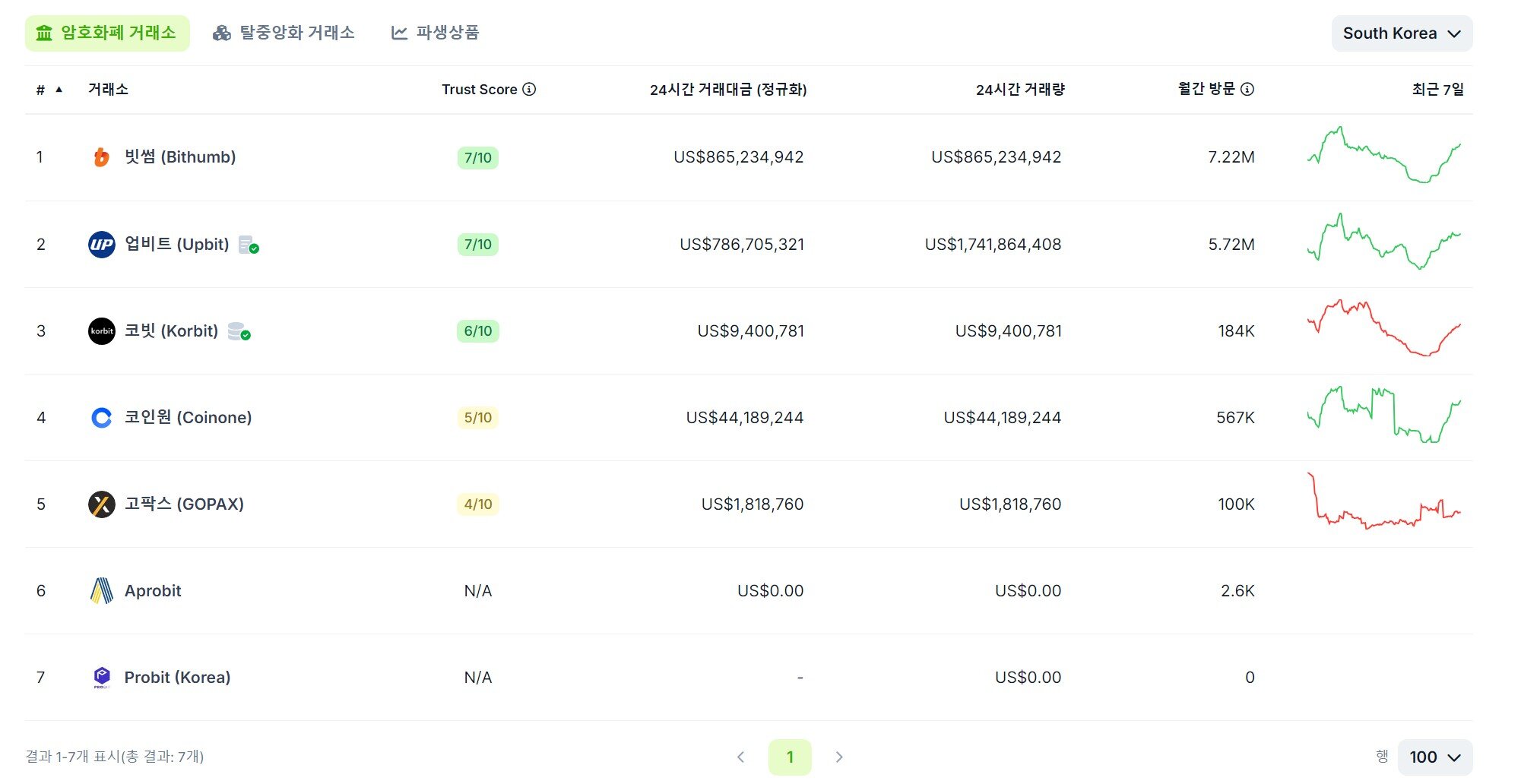The height and width of the screenshot is (784, 1521).
Task: Click the Bithumb exchange logo icon
Action: coord(101,157)
